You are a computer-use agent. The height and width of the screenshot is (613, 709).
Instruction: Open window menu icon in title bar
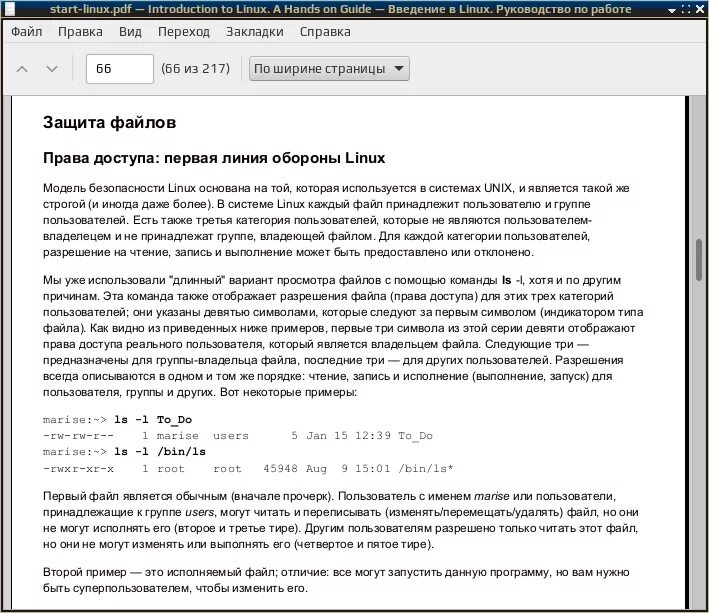click(x=9, y=8)
